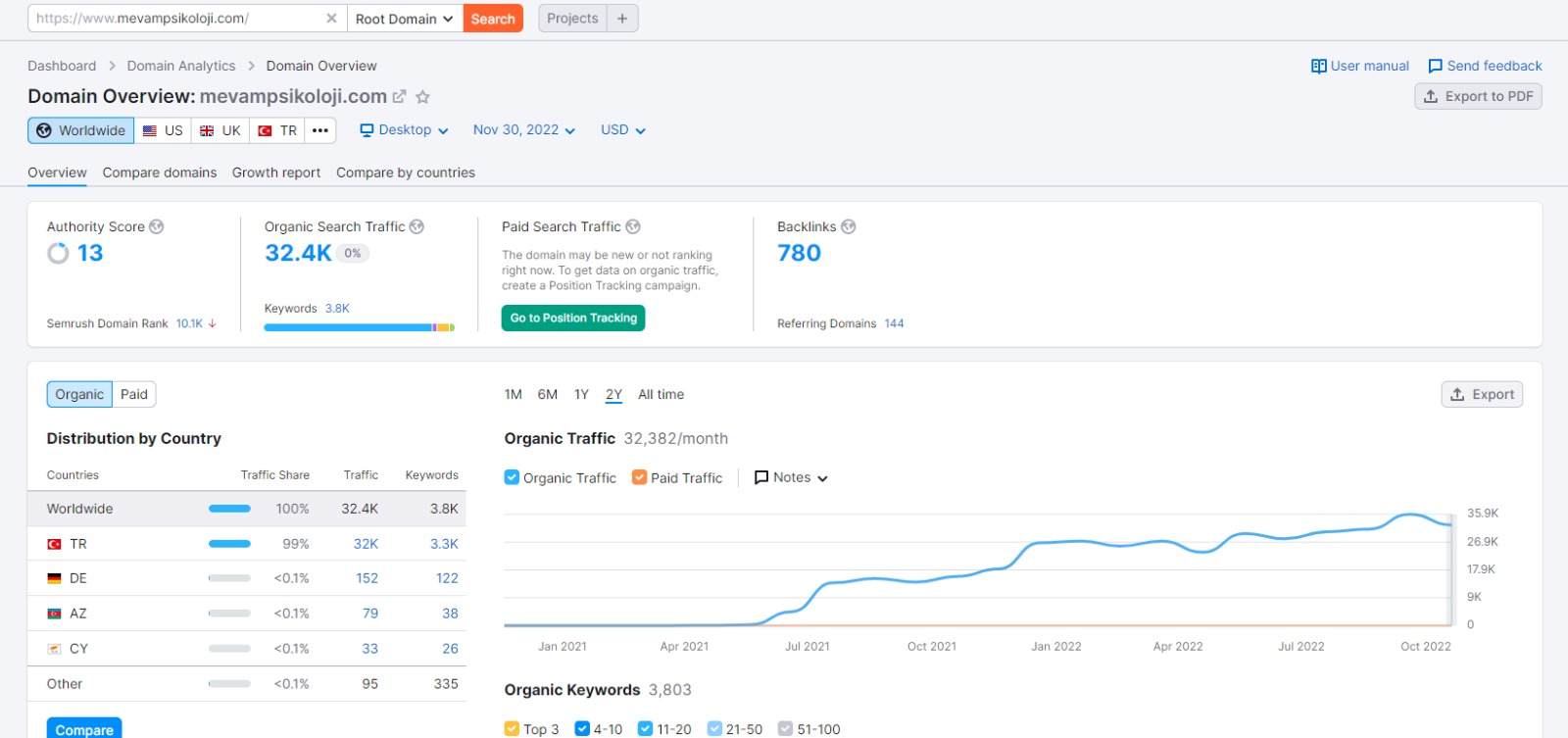Switch distribution view to Organic
This screenshot has width=1568, height=738.
(x=79, y=394)
